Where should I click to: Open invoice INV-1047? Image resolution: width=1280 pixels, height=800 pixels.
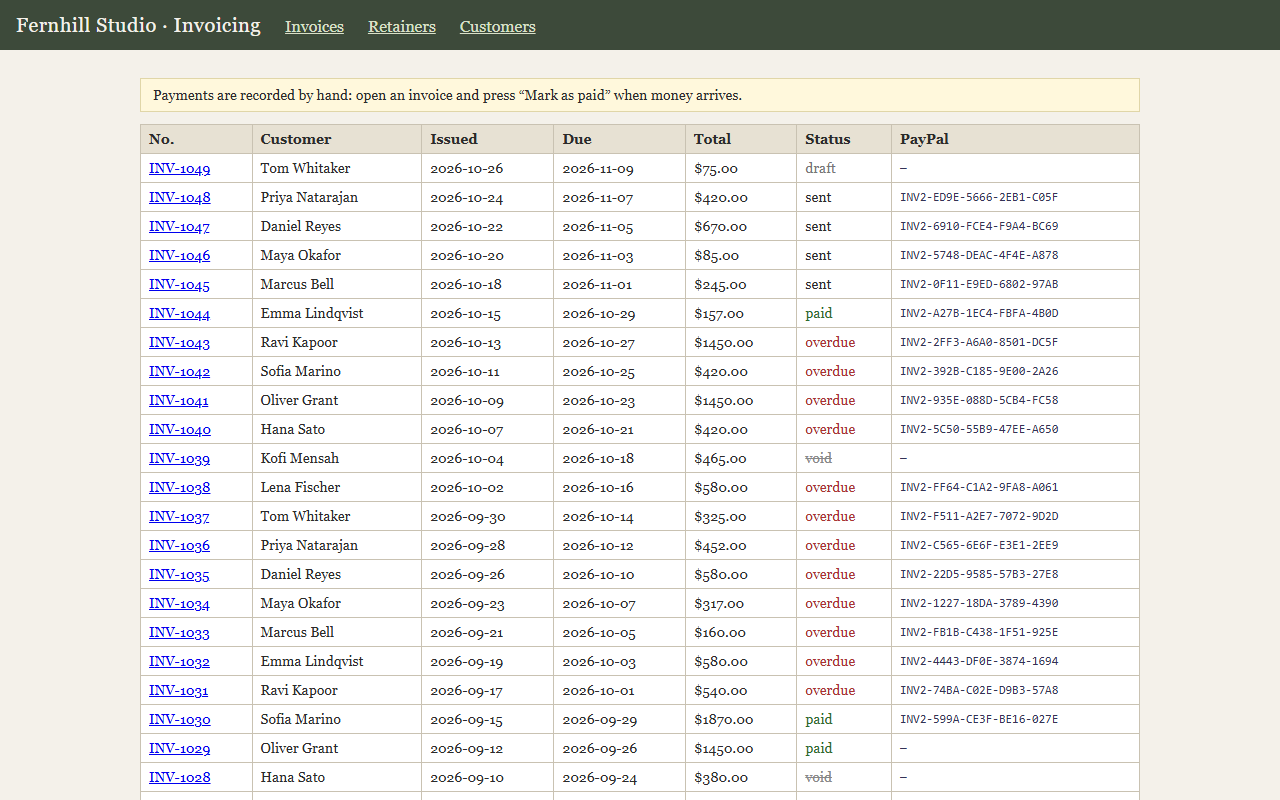pyautogui.click(x=180, y=227)
